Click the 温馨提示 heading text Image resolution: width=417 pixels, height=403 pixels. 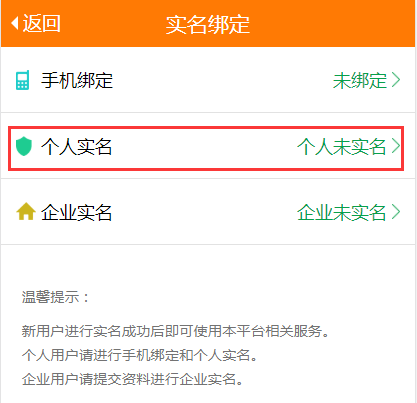[55, 297]
